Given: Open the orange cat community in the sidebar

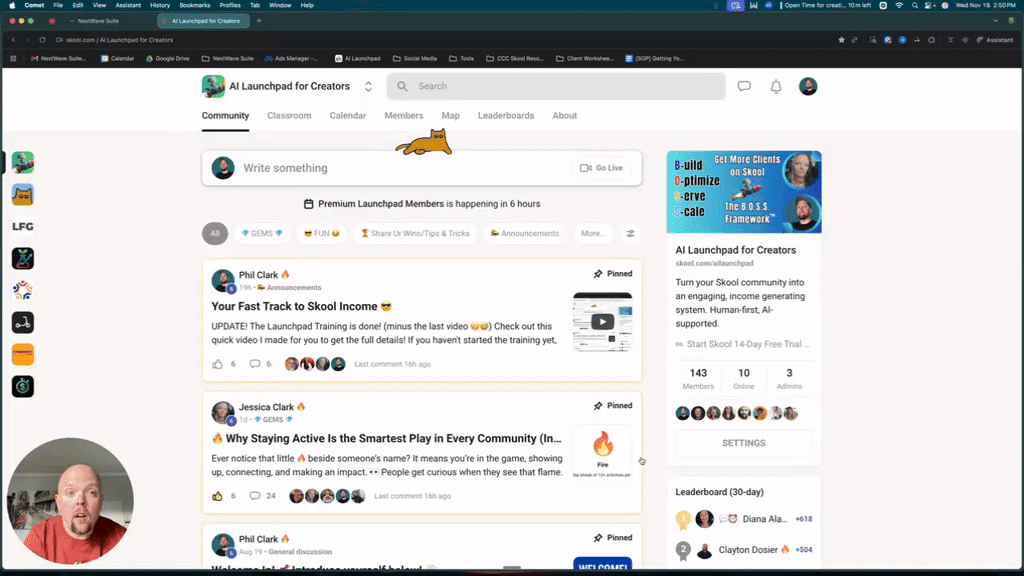Looking at the screenshot, I should point(23,195).
